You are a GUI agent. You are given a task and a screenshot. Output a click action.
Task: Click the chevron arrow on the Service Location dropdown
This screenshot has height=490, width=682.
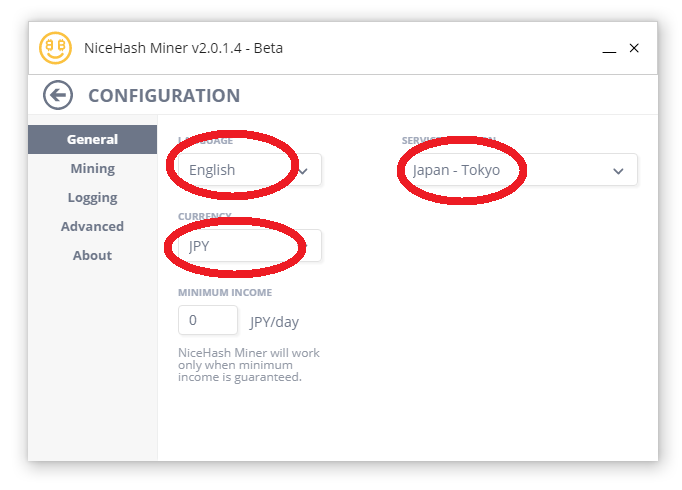click(618, 171)
